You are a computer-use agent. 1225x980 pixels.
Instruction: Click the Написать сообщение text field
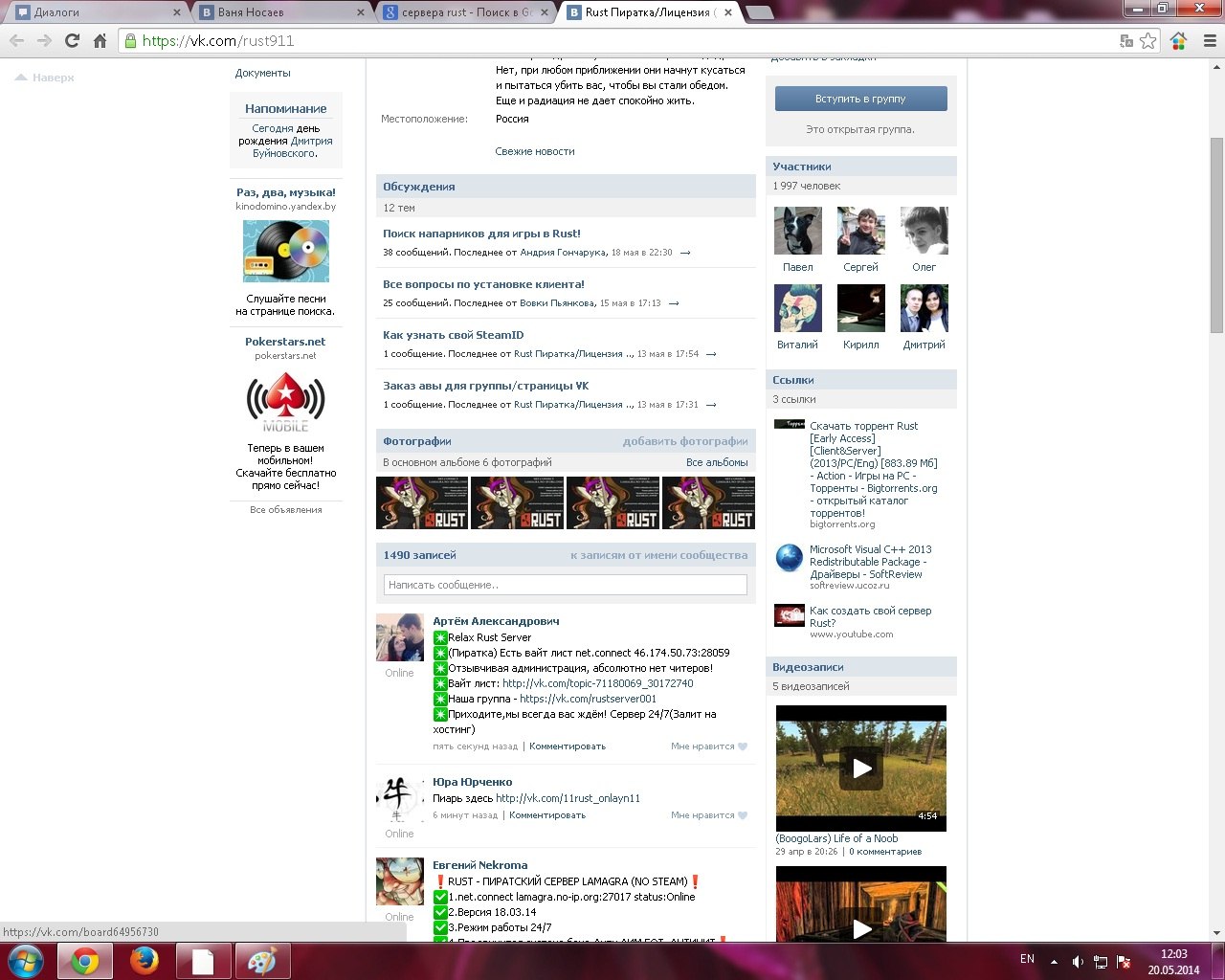(565, 585)
